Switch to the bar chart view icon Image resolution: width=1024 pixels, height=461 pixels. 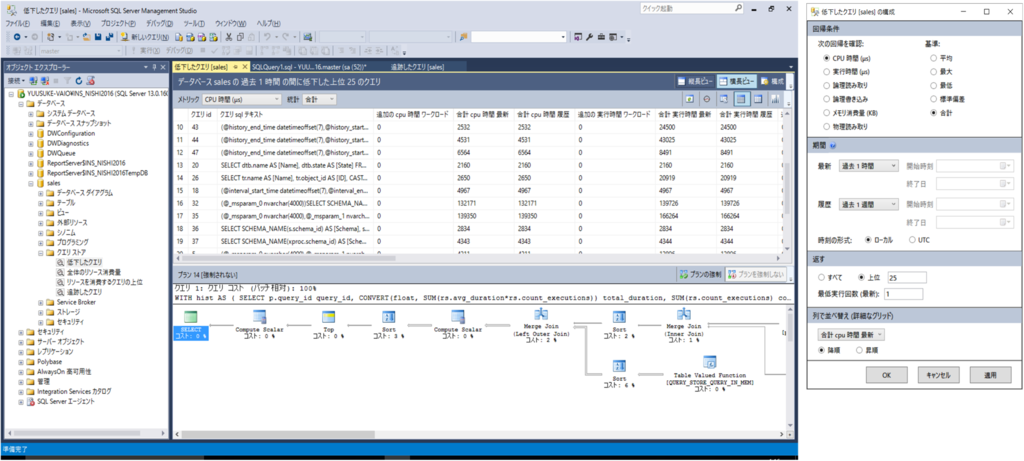(x=775, y=99)
